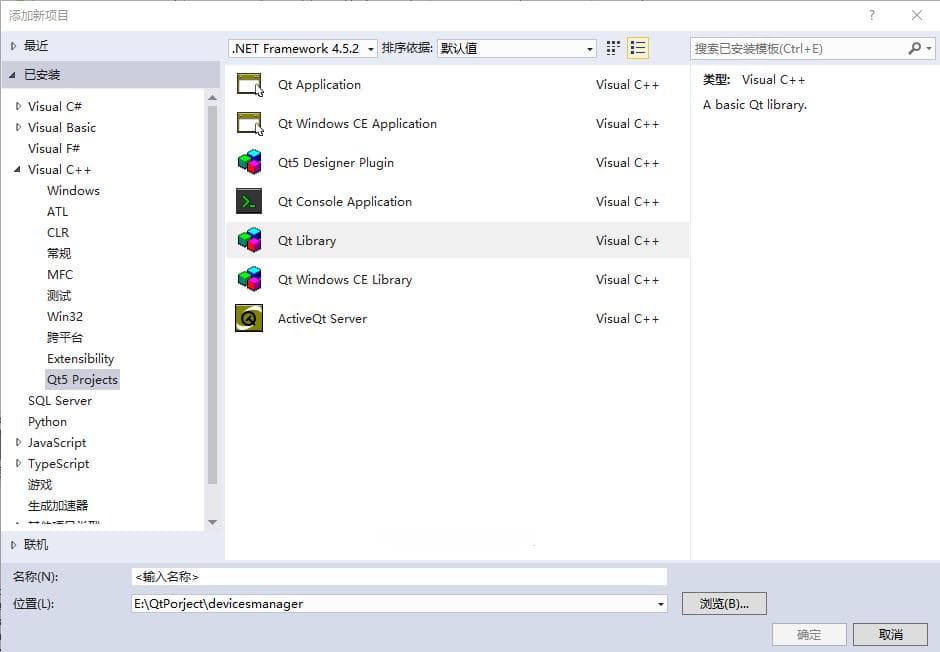Click the Qt5 Designer Plugin cubes icon
The width and height of the screenshot is (940, 652).
tap(249, 162)
